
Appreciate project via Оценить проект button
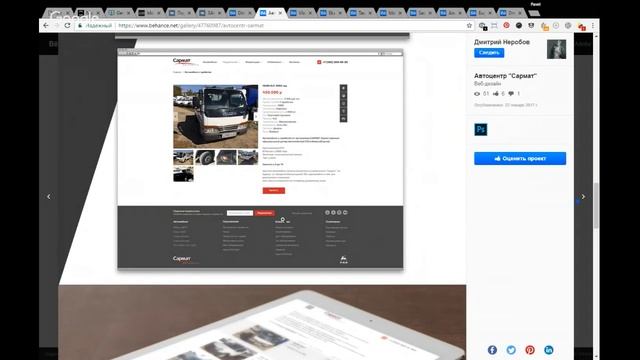520,158
